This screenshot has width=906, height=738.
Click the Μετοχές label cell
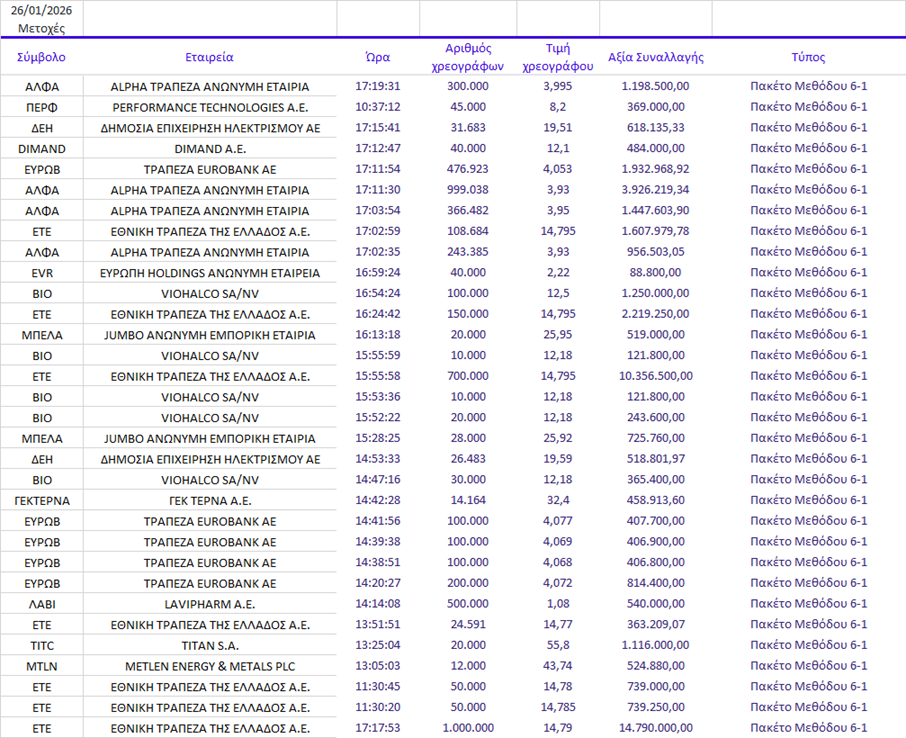[41, 28]
